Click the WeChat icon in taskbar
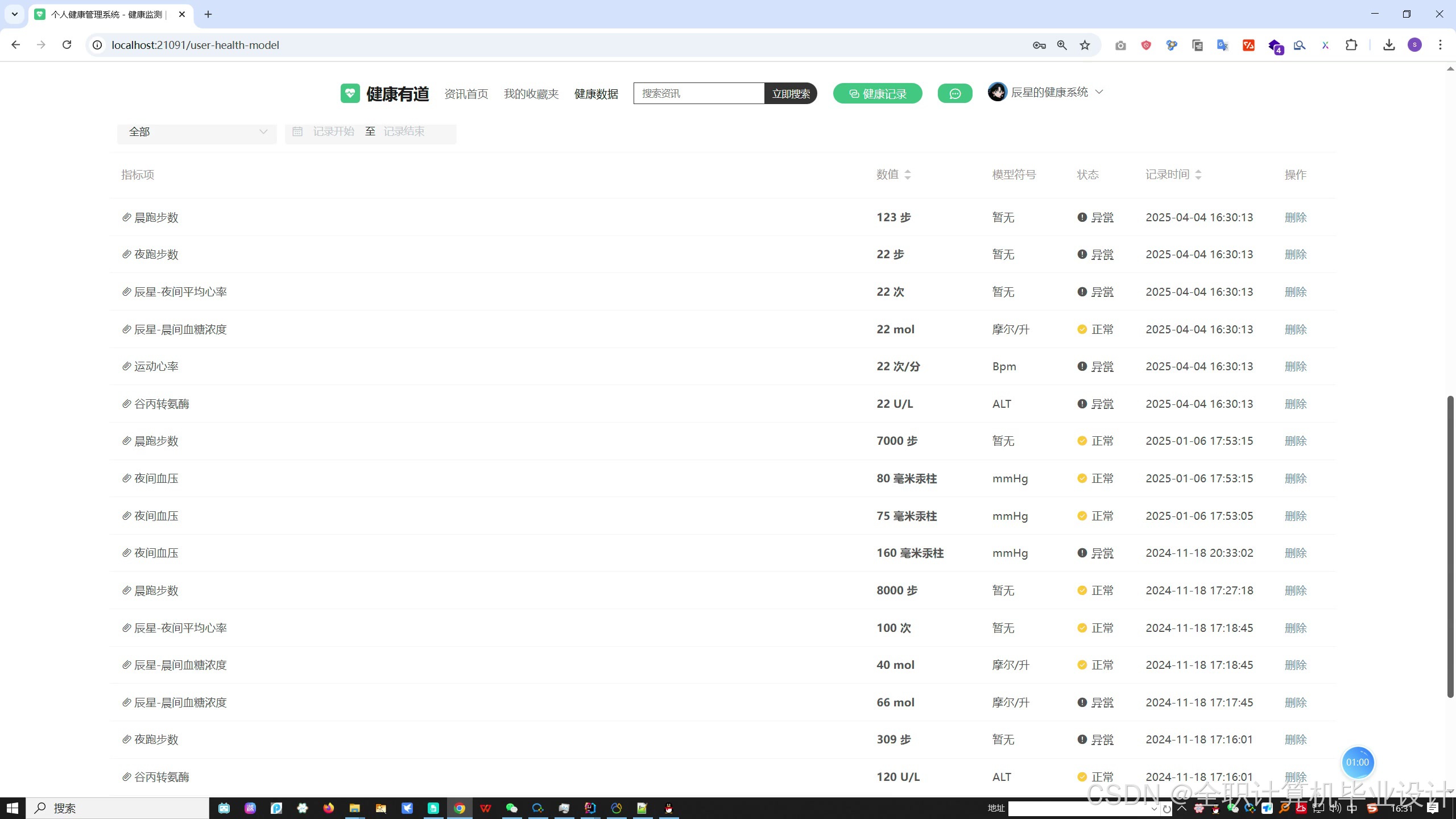This screenshot has height=819, width=1456. point(511,808)
